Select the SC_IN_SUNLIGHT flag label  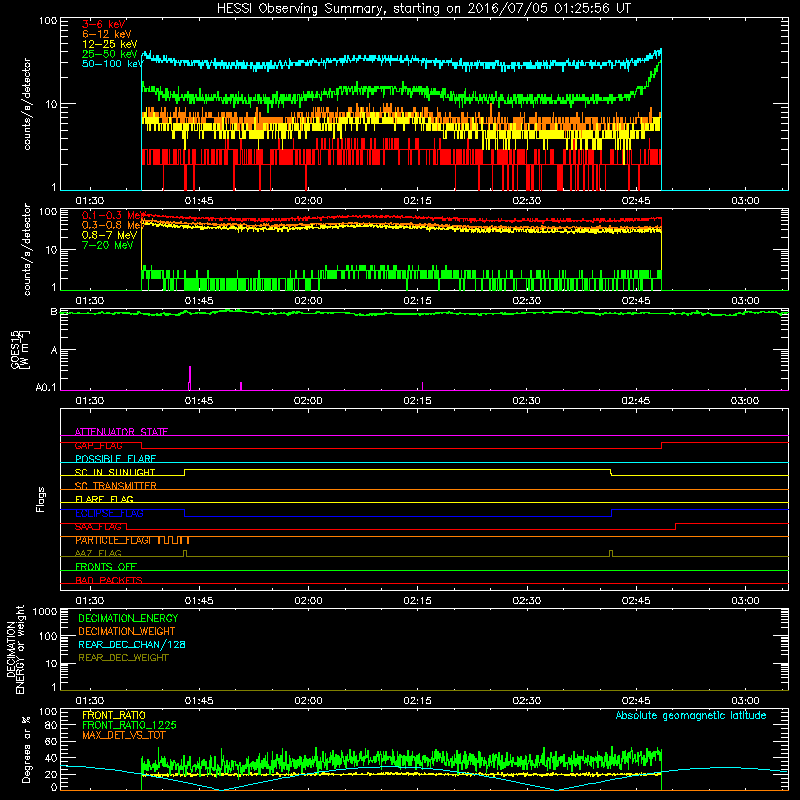click(115, 472)
